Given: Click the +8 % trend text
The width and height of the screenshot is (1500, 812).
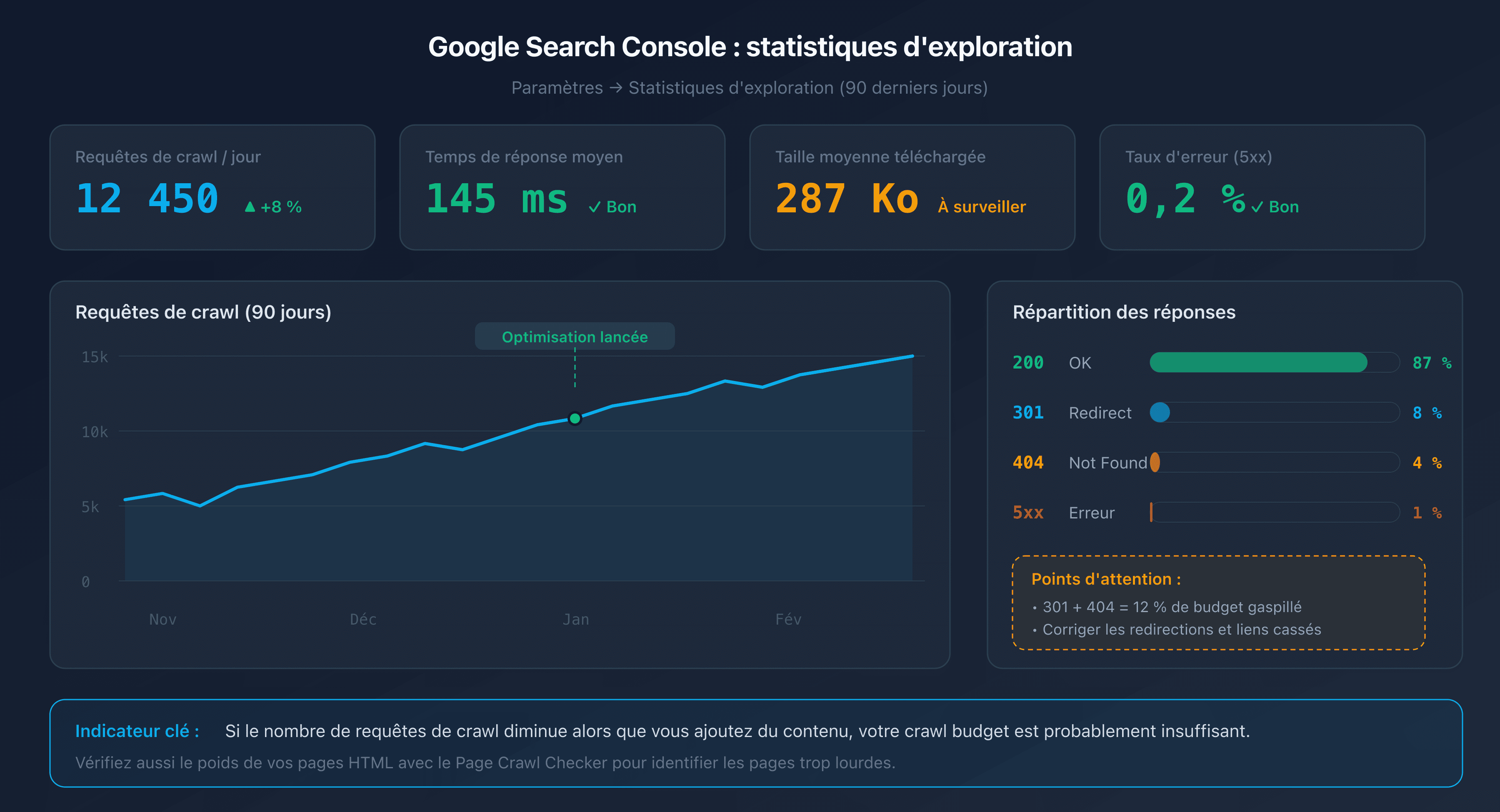Looking at the screenshot, I should pos(281,207).
